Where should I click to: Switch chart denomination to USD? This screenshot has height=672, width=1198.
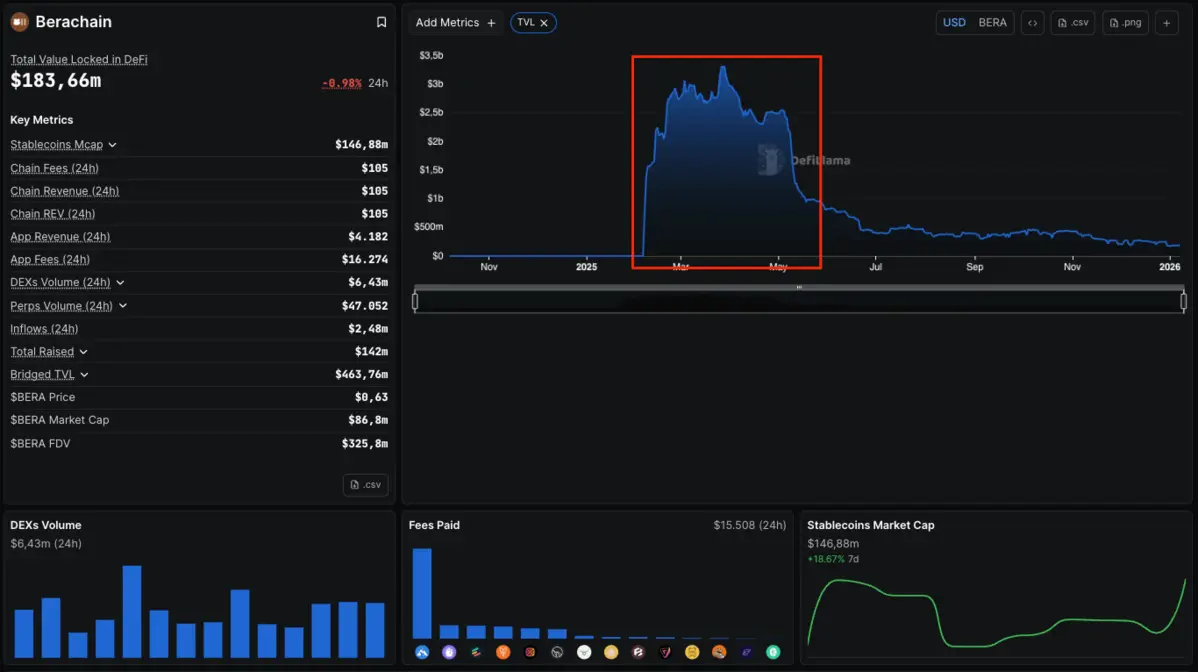coord(954,23)
